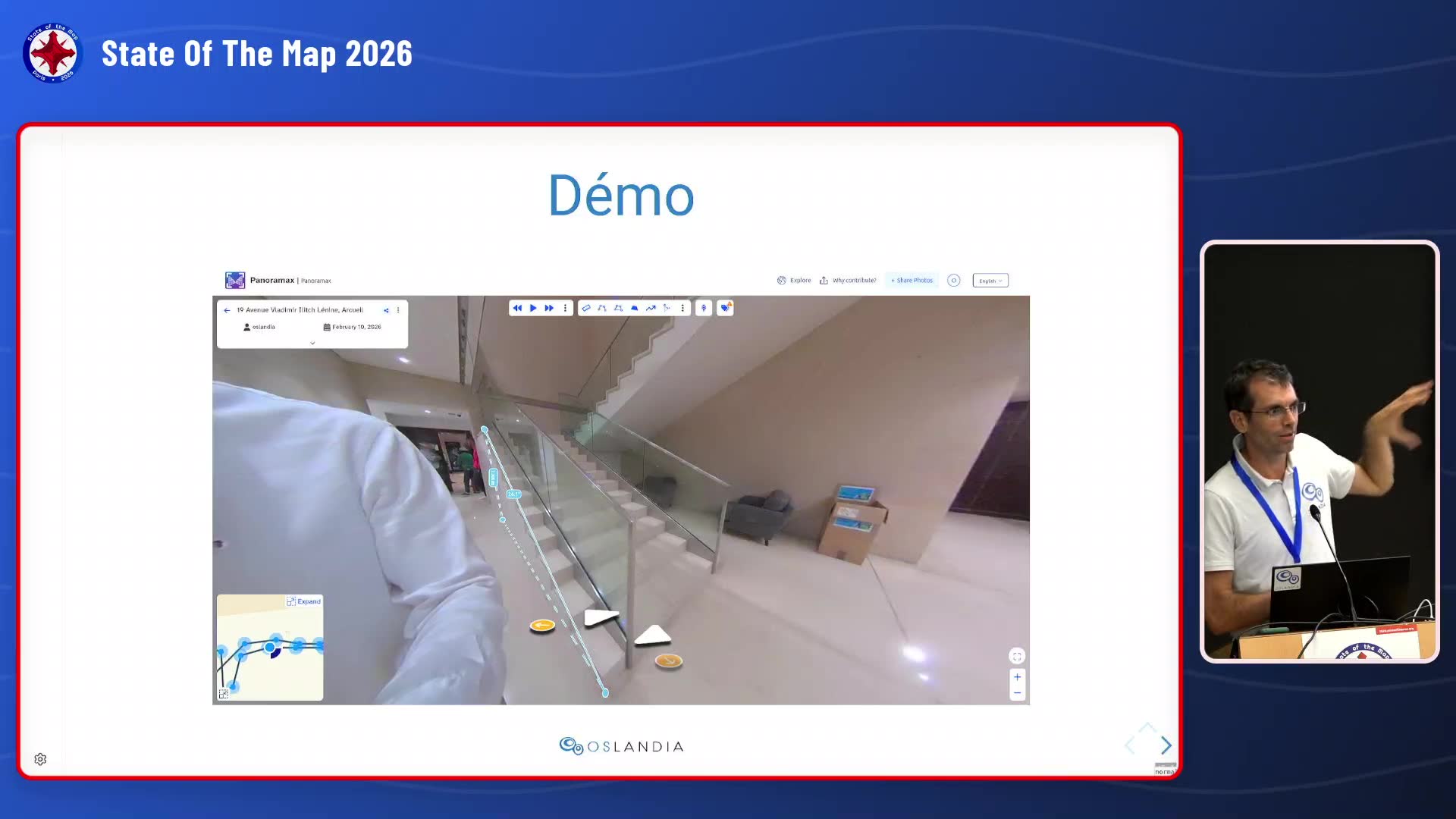Zoom in with the plus button
Viewport: 1456px width, 819px height.
1017,677
